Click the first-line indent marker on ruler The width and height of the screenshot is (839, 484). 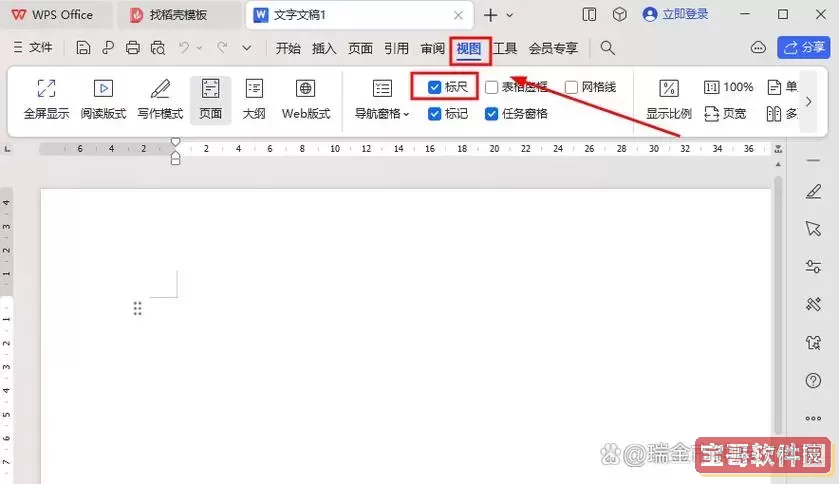(x=175, y=142)
